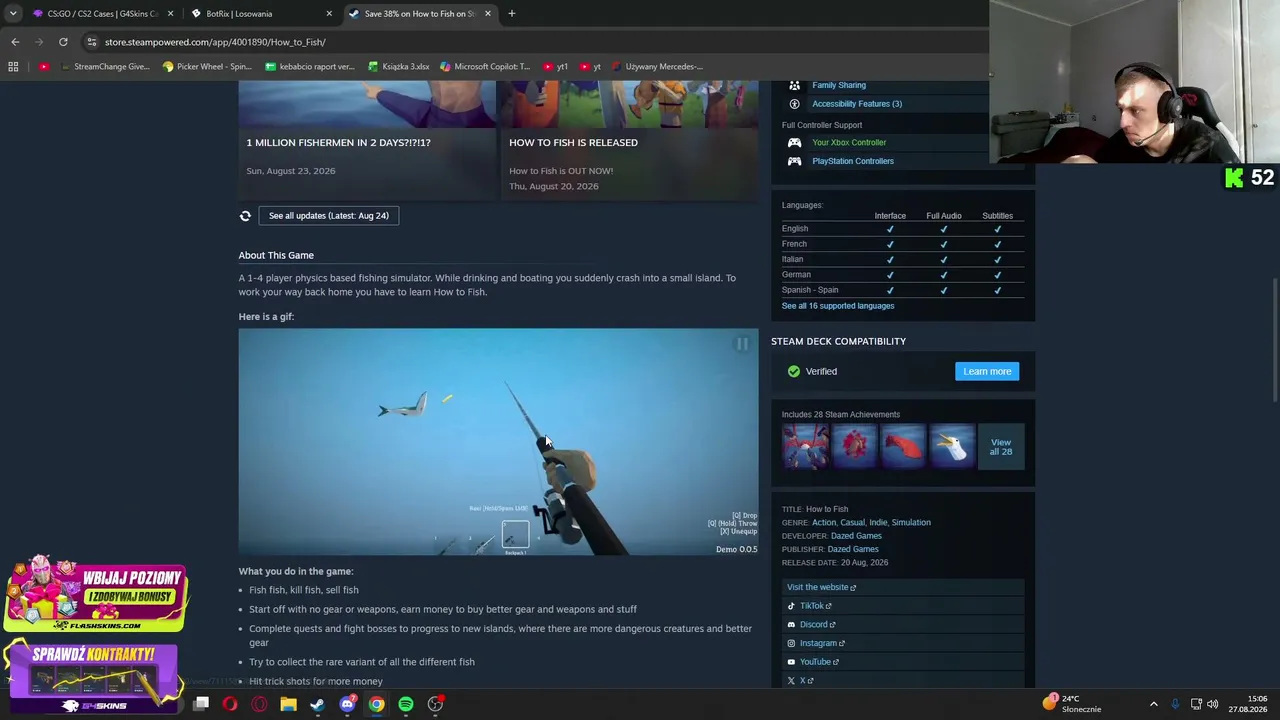This screenshot has width=1280, height=720.
Task: Open the Dazed Games developer link
Action: tap(856, 536)
